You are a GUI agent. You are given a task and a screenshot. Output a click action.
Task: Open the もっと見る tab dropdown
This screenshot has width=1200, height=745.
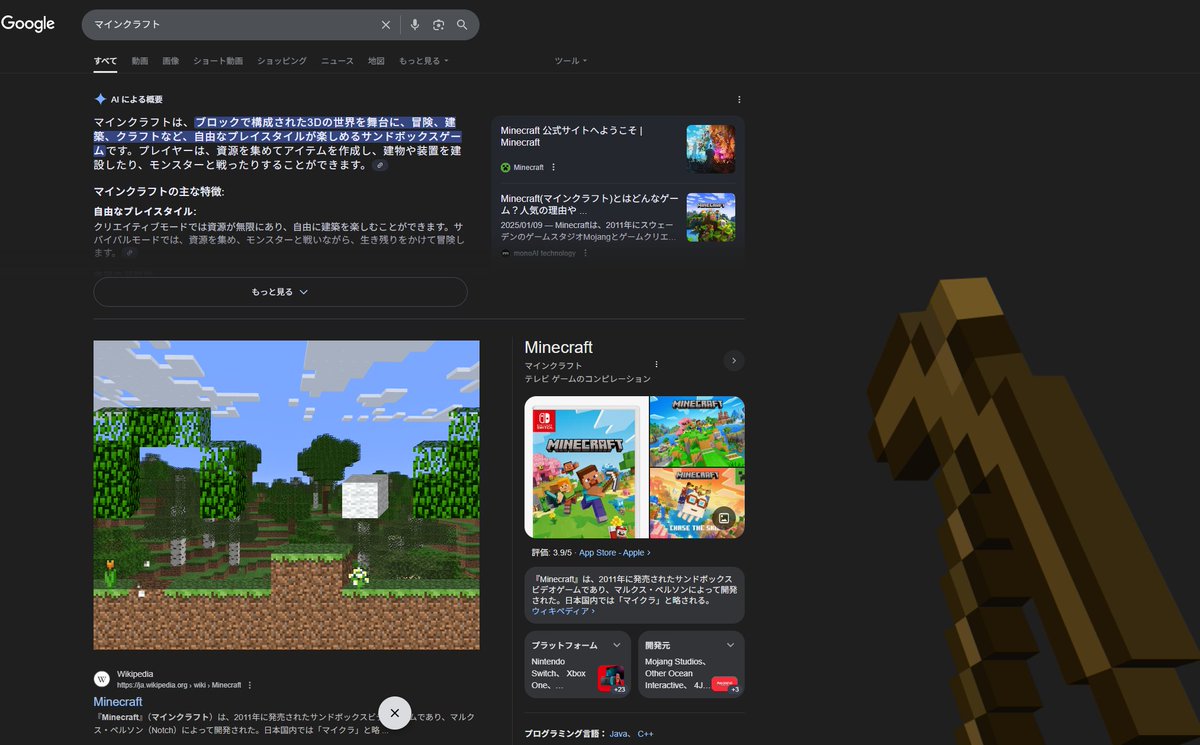pyautogui.click(x=424, y=61)
